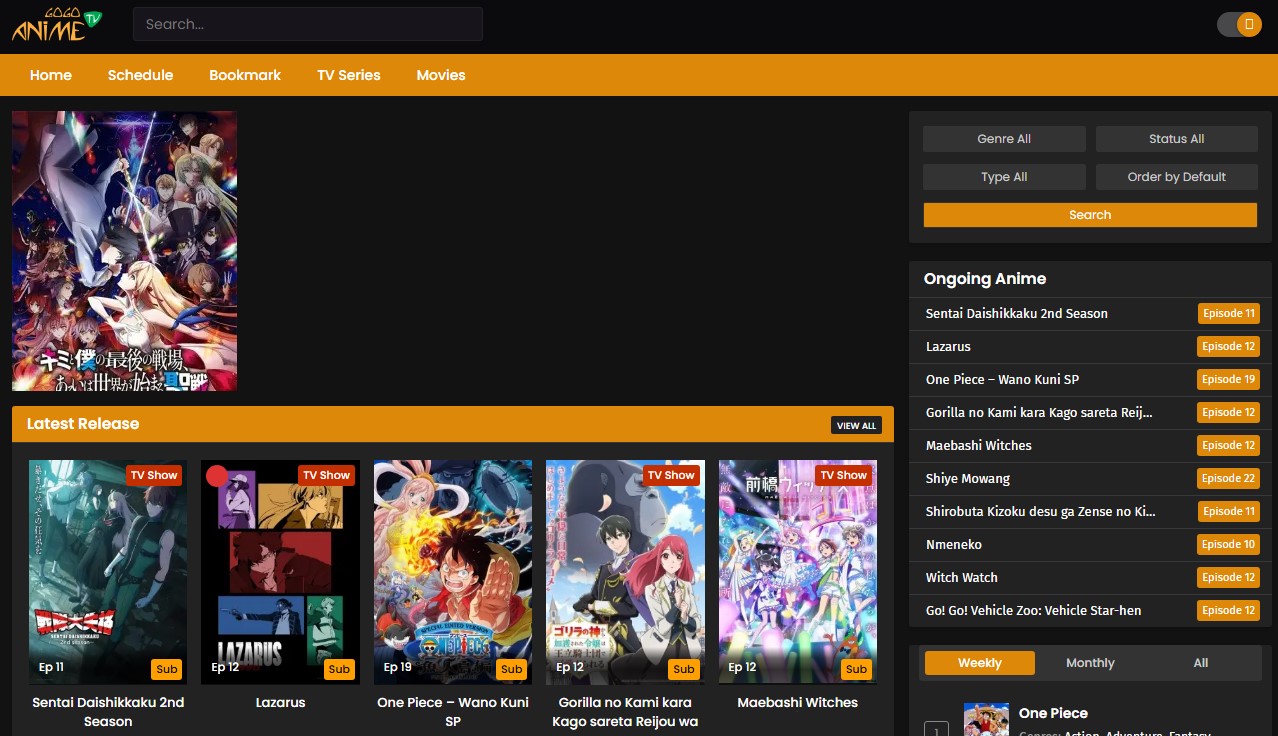The width and height of the screenshot is (1278, 736).
Task: Open the Maebashi Witches poster
Action: [798, 572]
